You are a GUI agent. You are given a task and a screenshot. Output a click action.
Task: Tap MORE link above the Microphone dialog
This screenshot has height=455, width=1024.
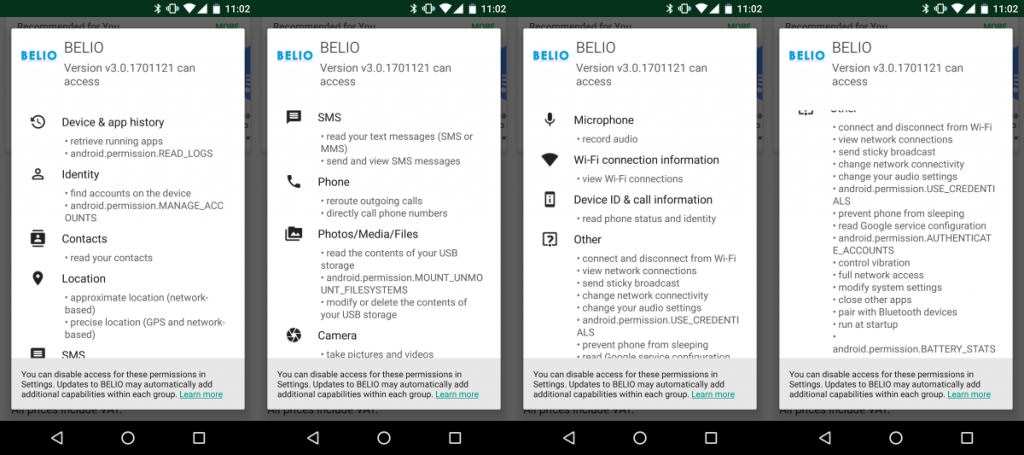pos(739,26)
